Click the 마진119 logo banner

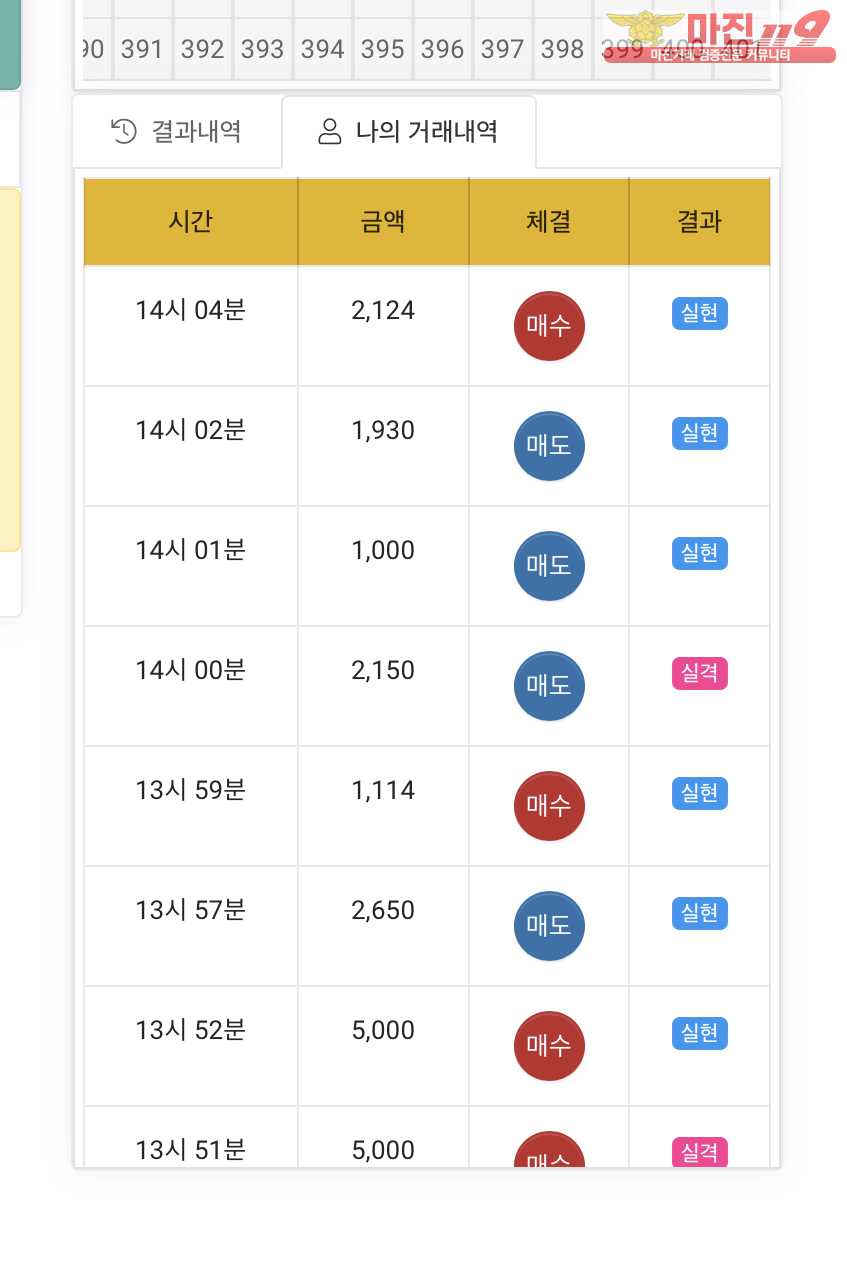pos(720,37)
